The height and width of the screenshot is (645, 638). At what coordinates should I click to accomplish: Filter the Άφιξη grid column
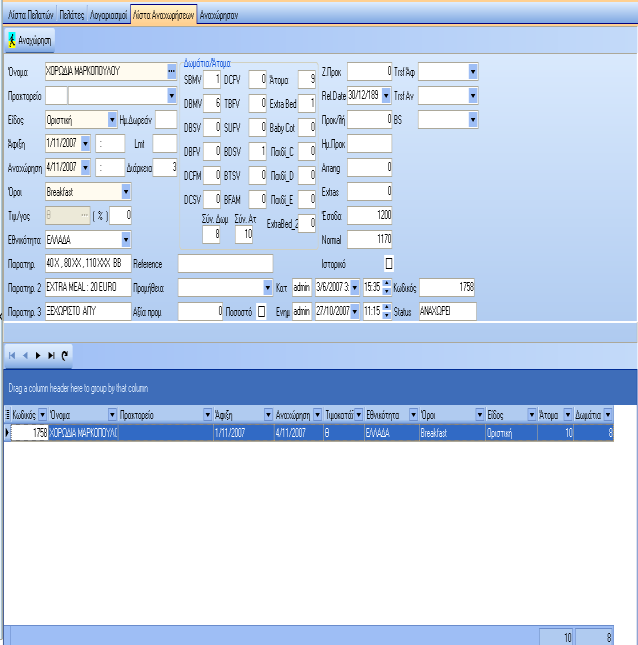click(x=268, y=415)
